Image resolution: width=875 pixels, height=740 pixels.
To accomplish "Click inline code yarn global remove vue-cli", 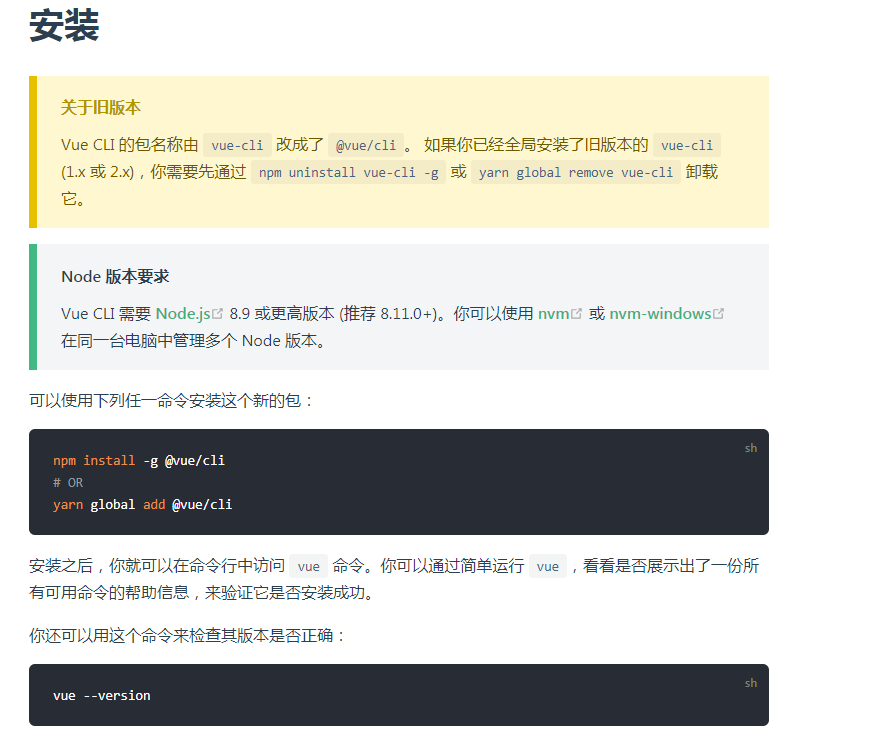I will point(576,172).
